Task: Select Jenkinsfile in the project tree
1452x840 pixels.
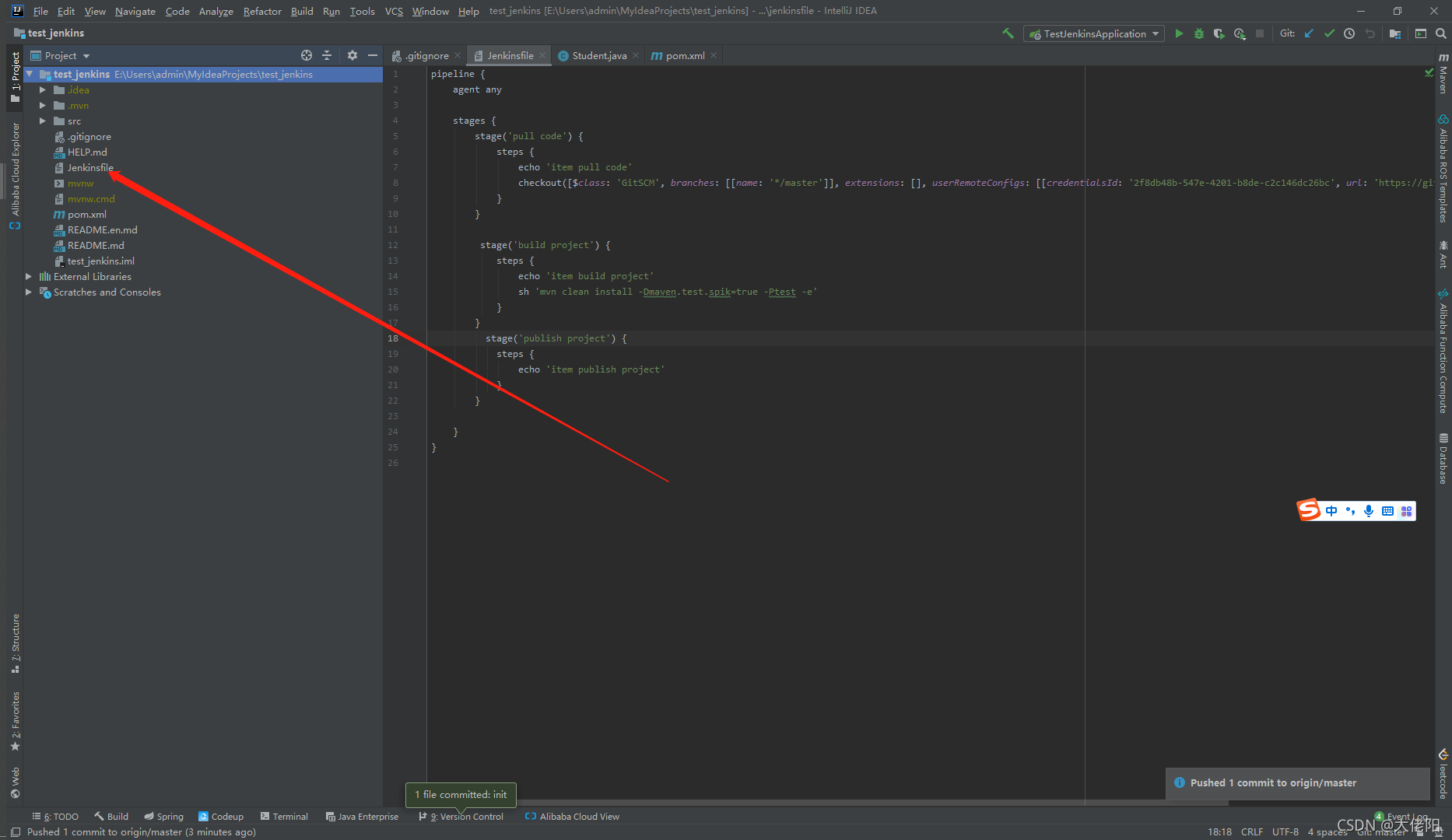Action: click(90, 168)
